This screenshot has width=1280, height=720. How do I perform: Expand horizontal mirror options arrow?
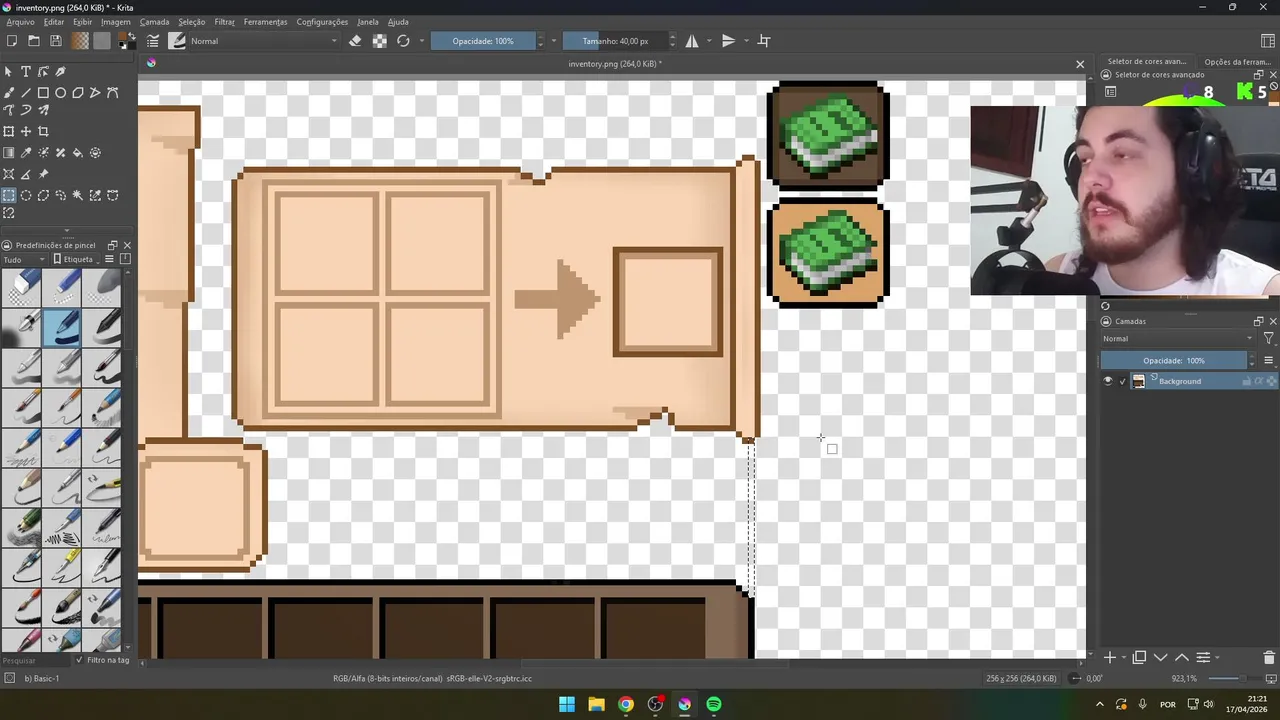[709, 41]
